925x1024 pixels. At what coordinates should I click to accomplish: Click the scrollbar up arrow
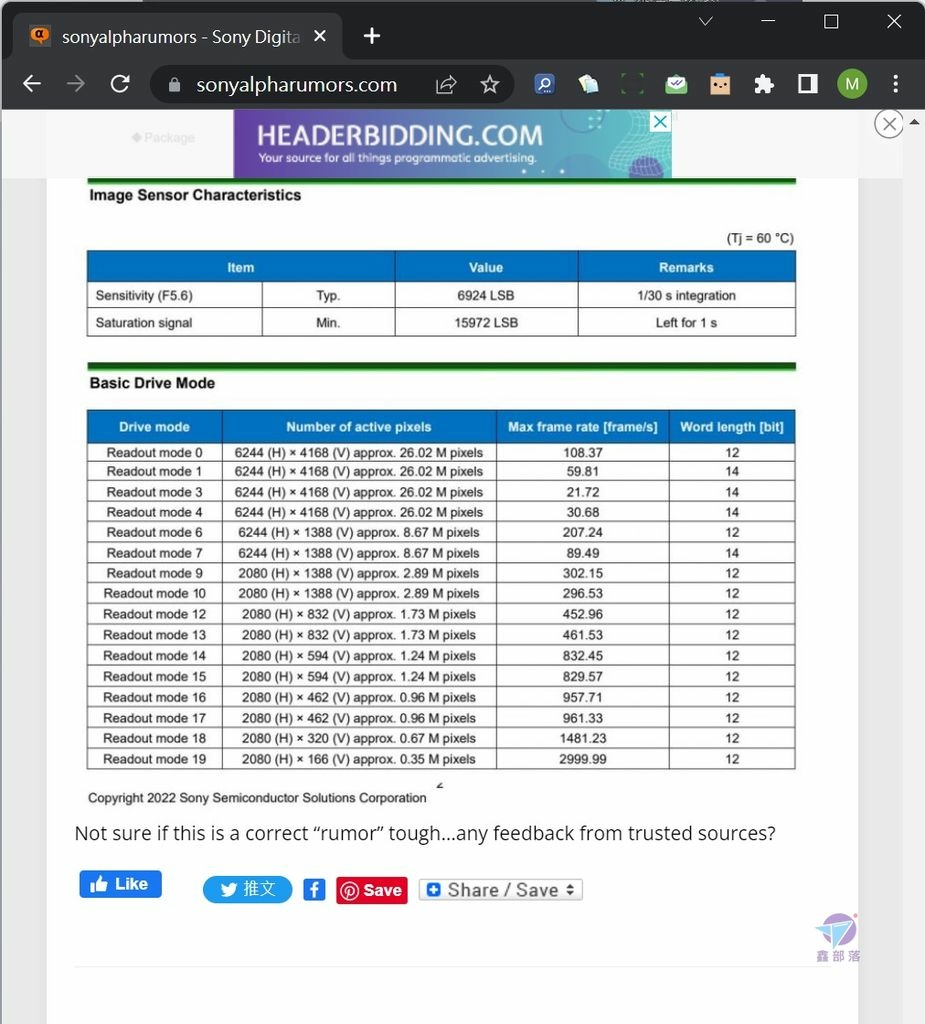pos(914,121)
